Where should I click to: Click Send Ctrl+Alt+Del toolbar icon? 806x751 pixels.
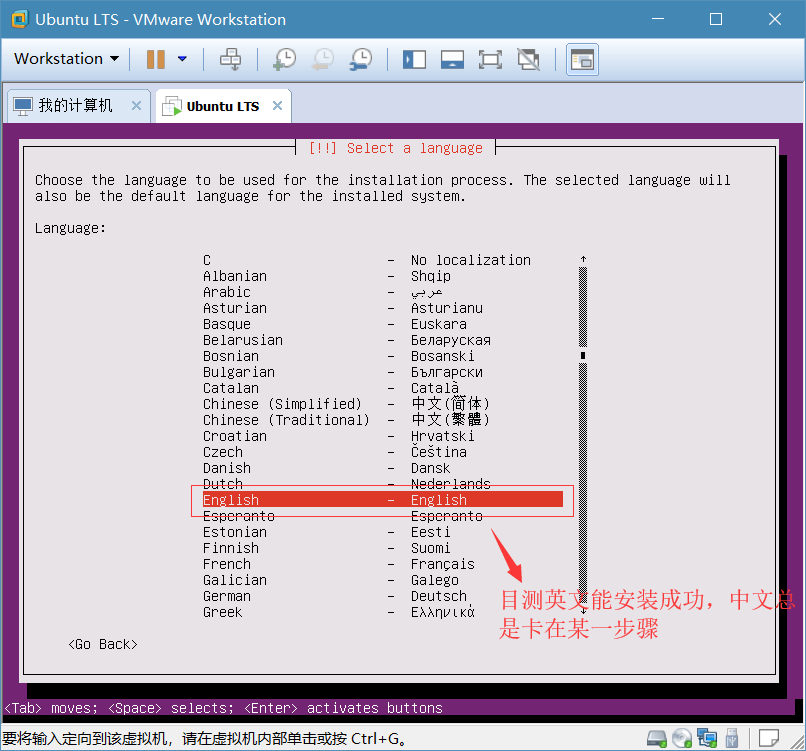click(231, 59)
